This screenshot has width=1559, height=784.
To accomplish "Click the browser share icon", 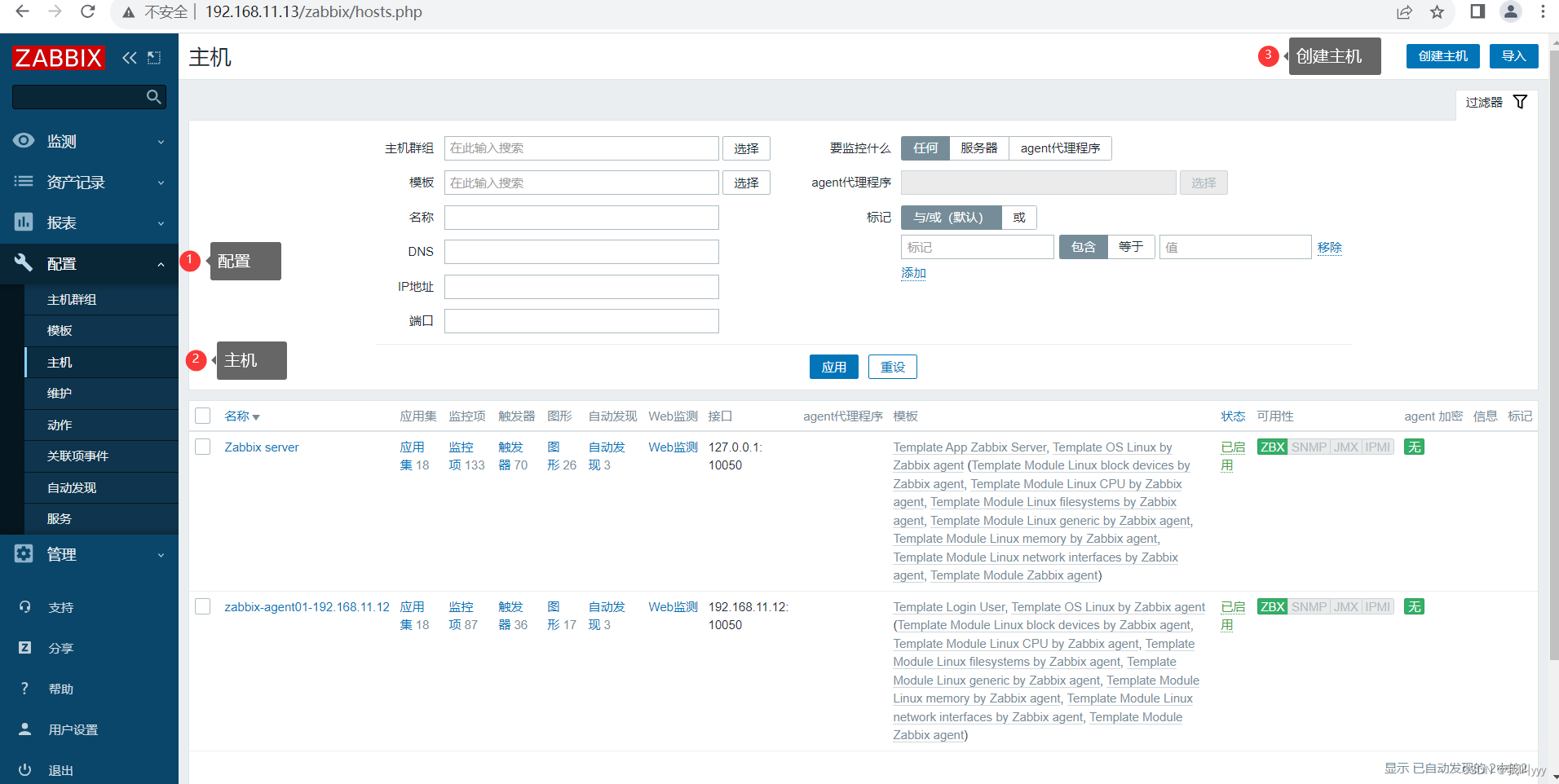I will (x=1404, y=12).
